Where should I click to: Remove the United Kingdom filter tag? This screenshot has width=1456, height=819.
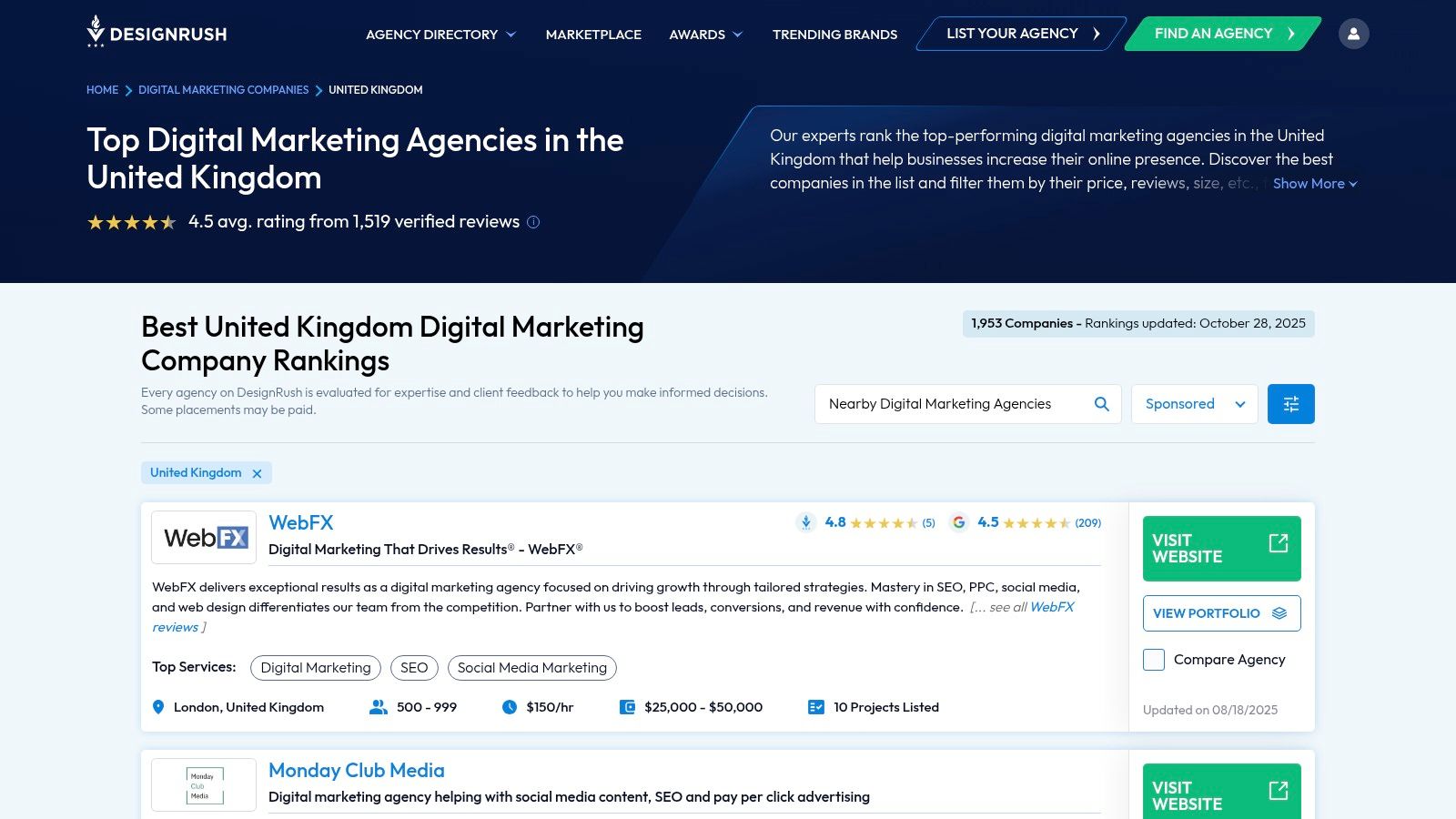(257, 473)
